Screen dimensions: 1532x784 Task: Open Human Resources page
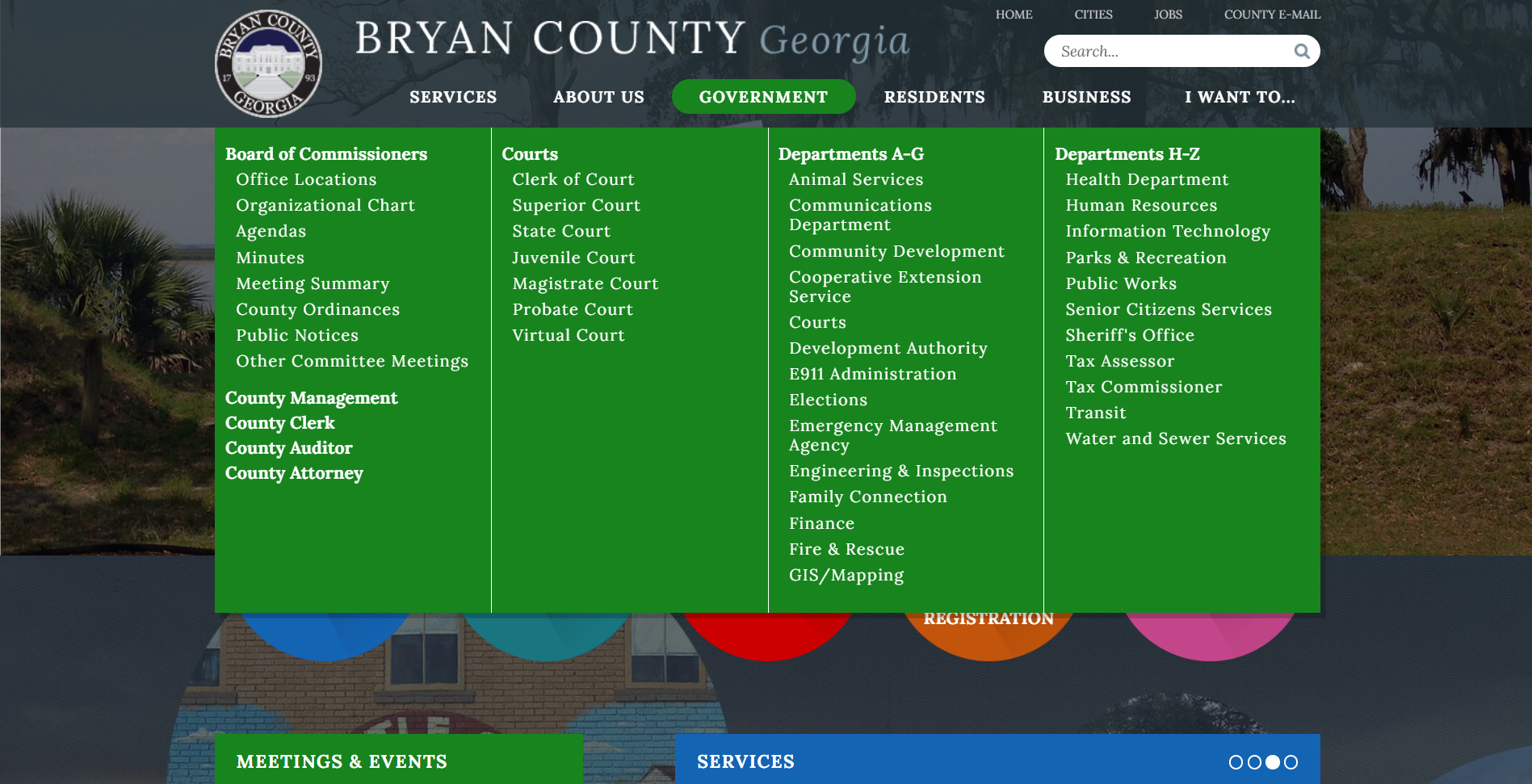point(1141,205)
